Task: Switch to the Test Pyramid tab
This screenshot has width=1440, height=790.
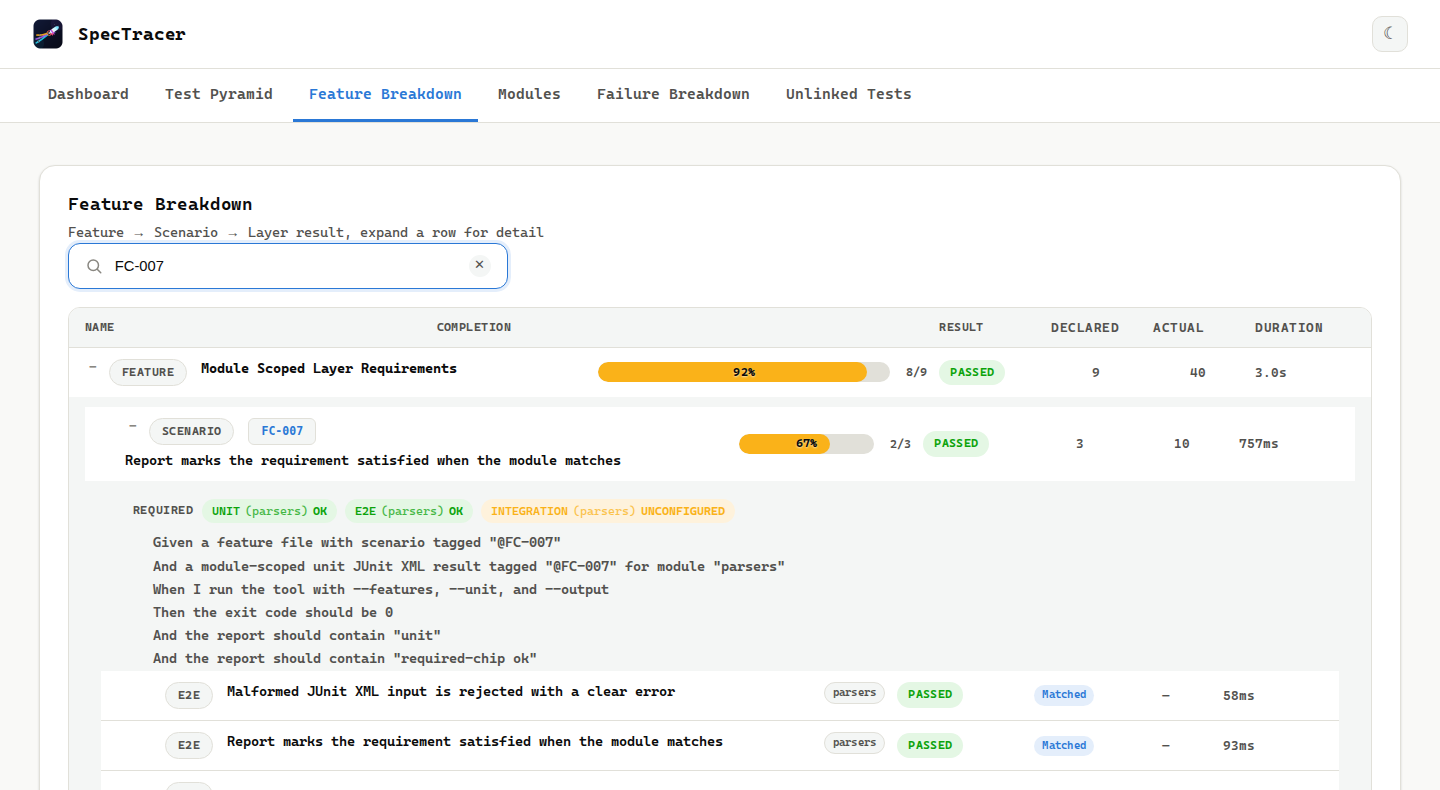Action: click(219, 94)
